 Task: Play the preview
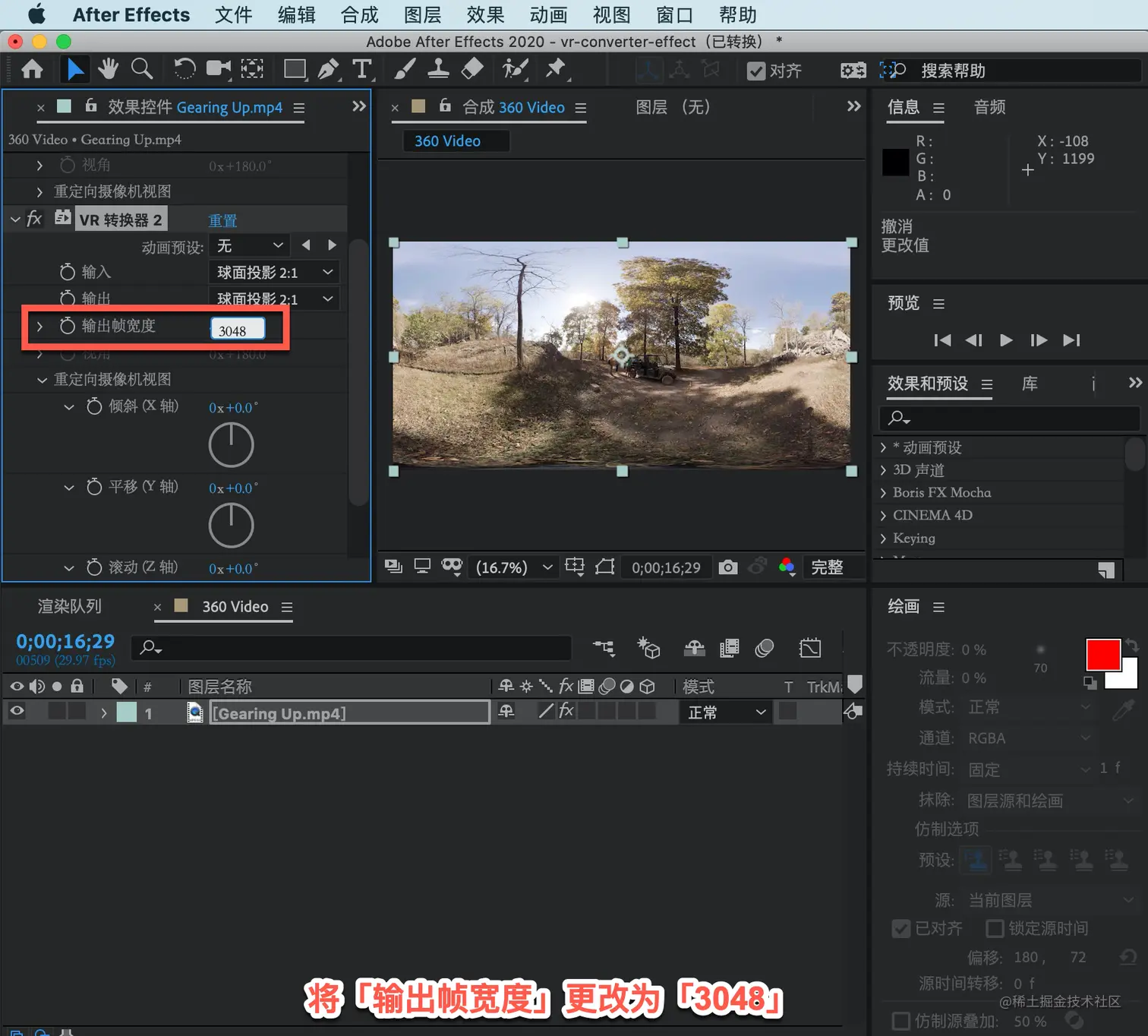point(1006,340)
